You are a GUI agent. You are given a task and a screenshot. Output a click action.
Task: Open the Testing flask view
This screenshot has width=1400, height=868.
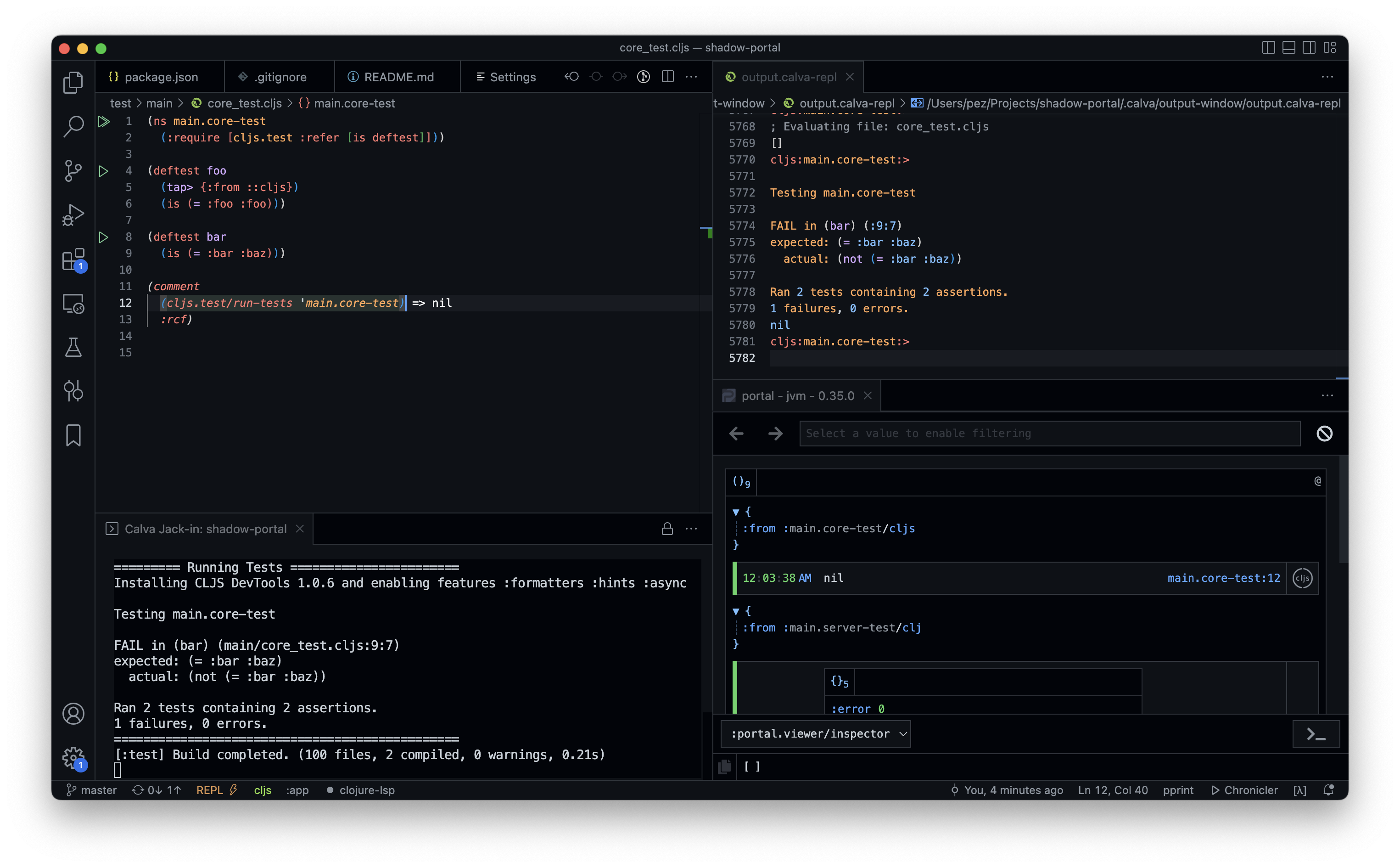point(73,347)
